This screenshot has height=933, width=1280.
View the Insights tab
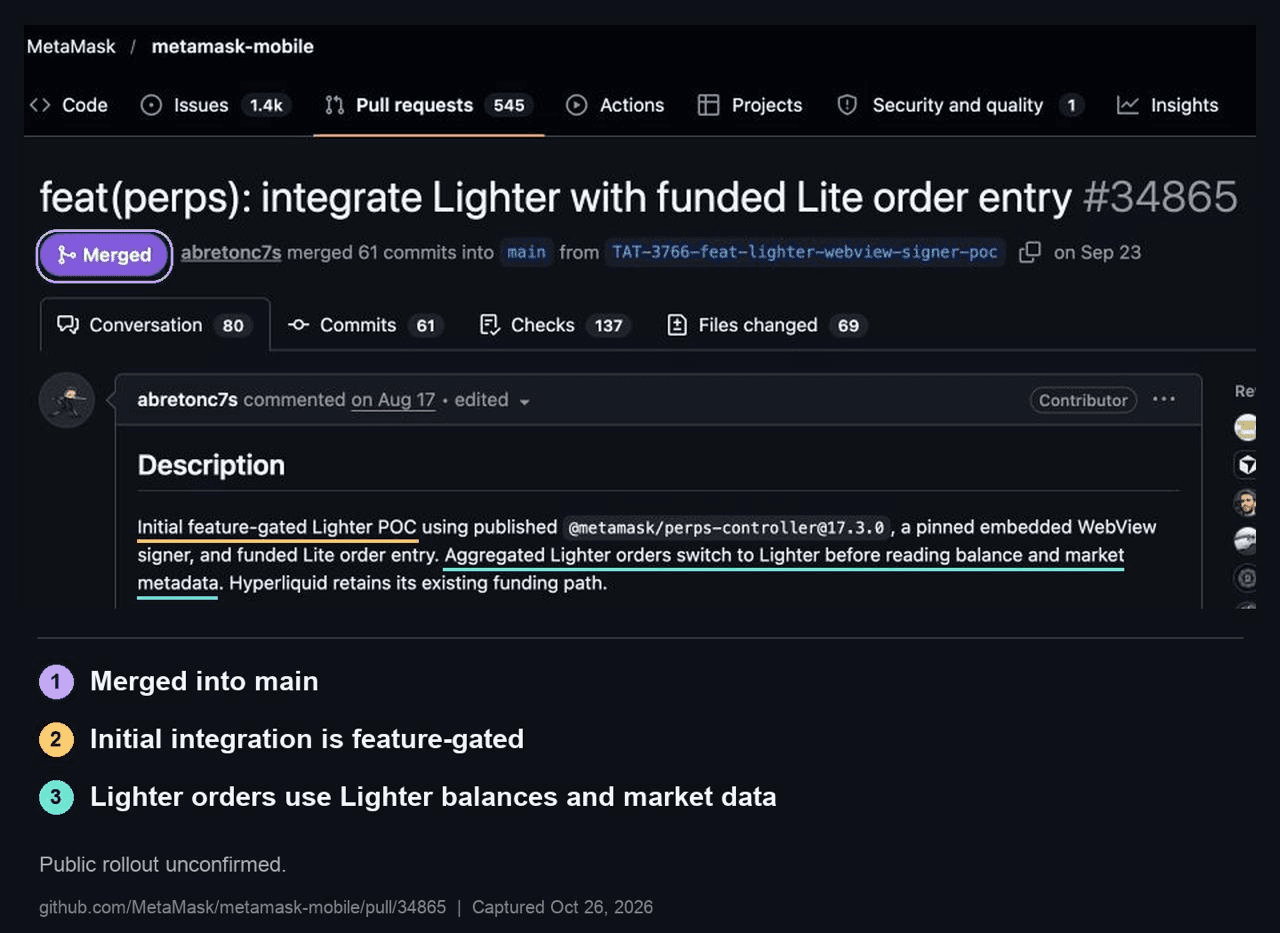point(1167,105)
